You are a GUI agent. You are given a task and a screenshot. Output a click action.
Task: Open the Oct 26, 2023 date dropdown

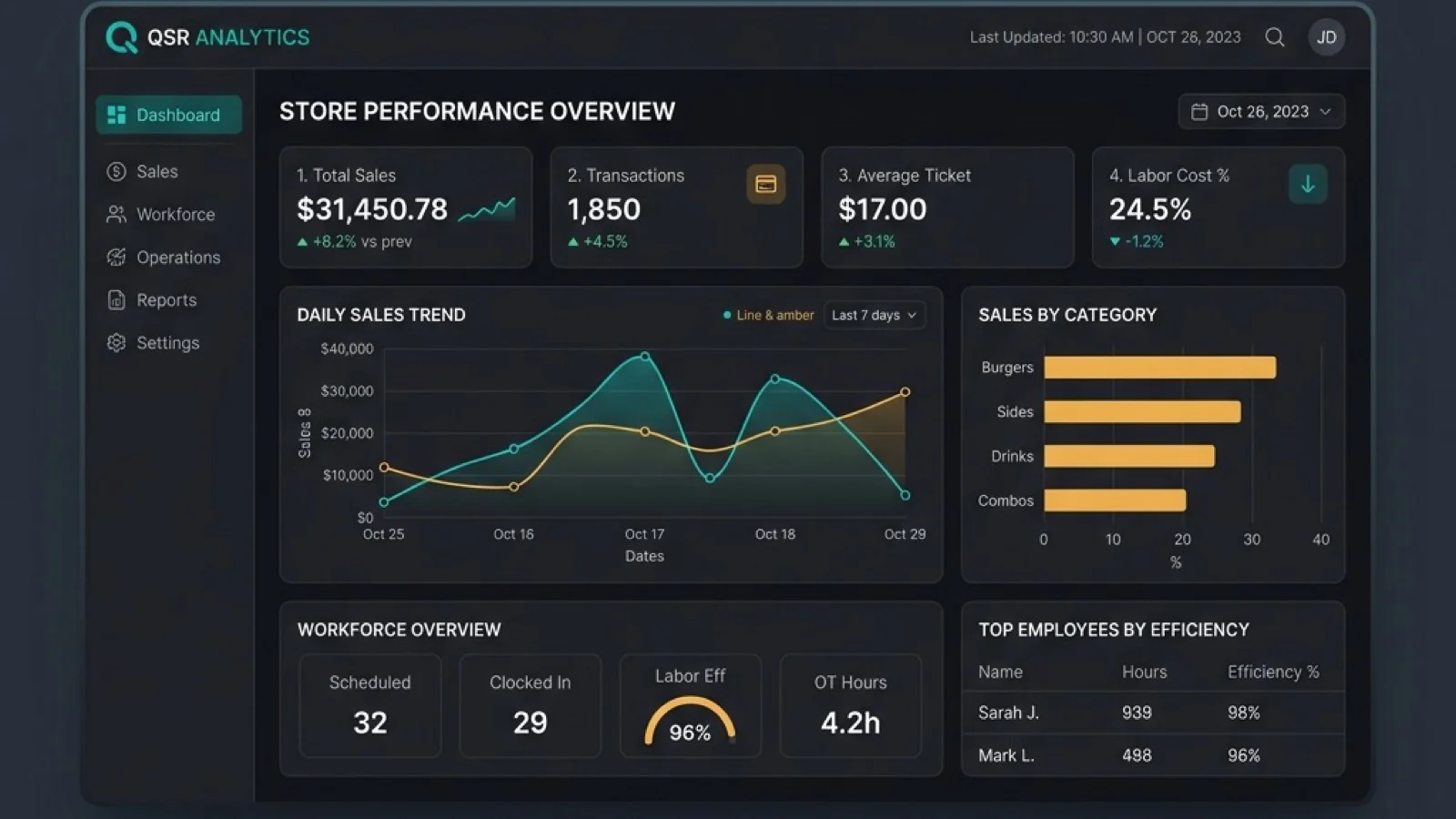tap(1261, 111)
